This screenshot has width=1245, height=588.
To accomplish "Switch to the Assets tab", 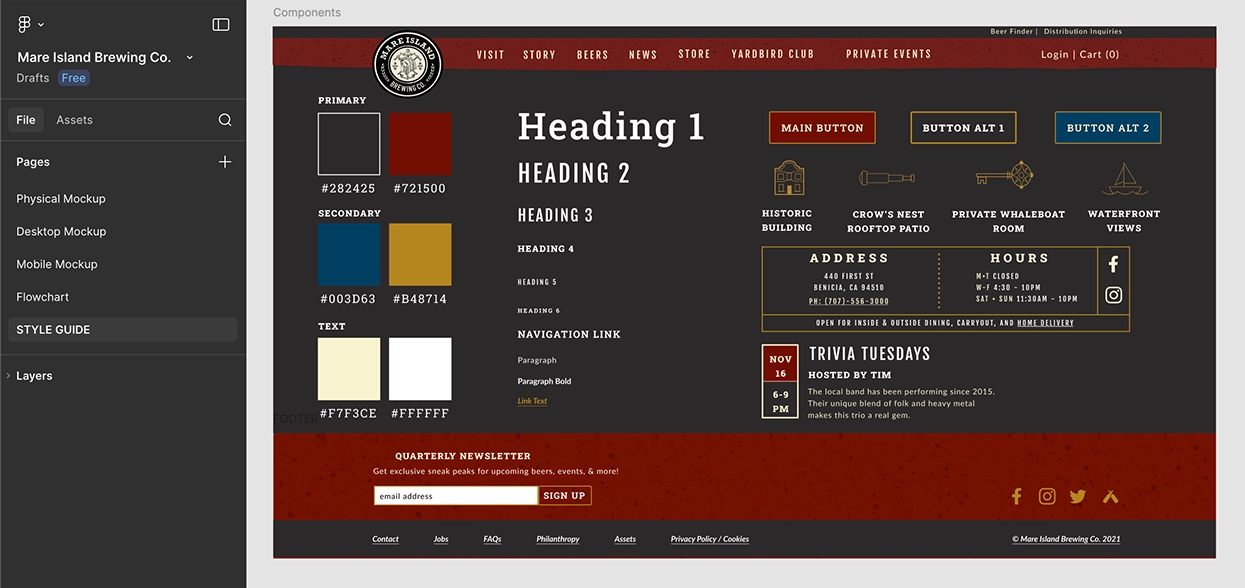I will (x=74, y=120).
